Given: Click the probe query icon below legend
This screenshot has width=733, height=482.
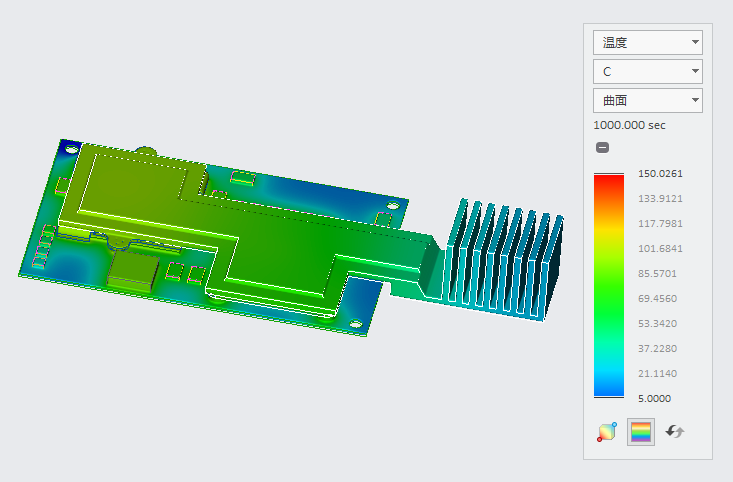Looking at the screenshot, I should (x=606, y=432).
